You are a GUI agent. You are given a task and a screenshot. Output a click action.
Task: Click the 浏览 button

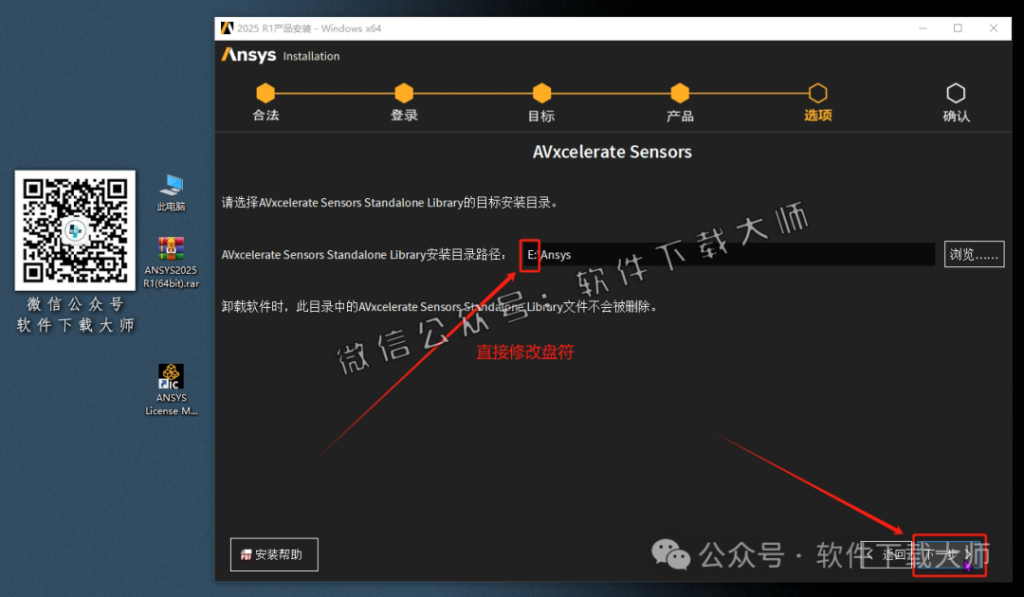(974, 254)
